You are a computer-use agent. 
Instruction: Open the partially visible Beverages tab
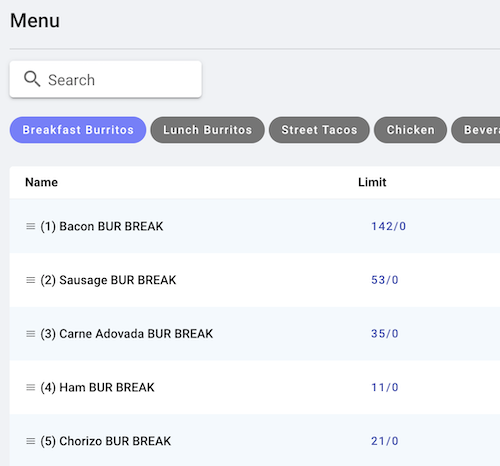(476, 130)
